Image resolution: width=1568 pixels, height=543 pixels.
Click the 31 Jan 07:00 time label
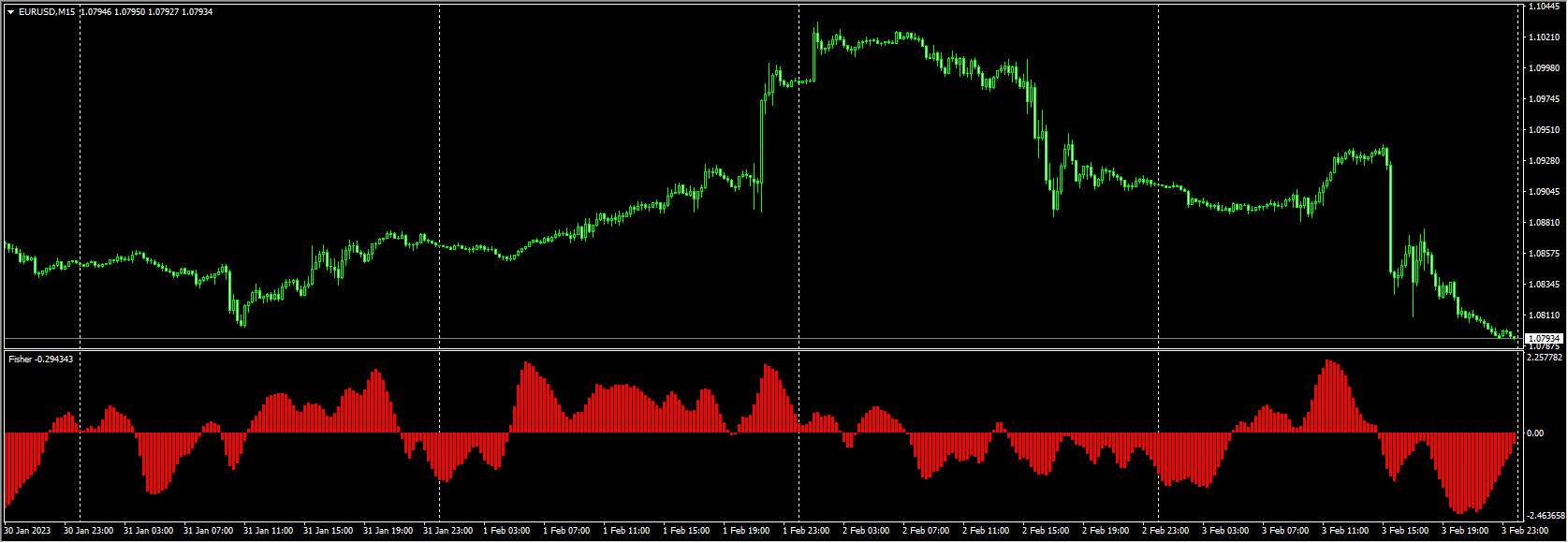(x=208, y=531)
